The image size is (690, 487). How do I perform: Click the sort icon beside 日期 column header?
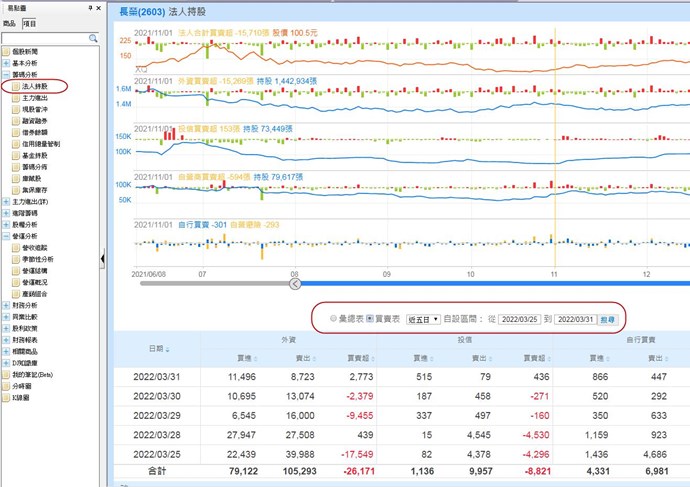(x=167, y=349)
